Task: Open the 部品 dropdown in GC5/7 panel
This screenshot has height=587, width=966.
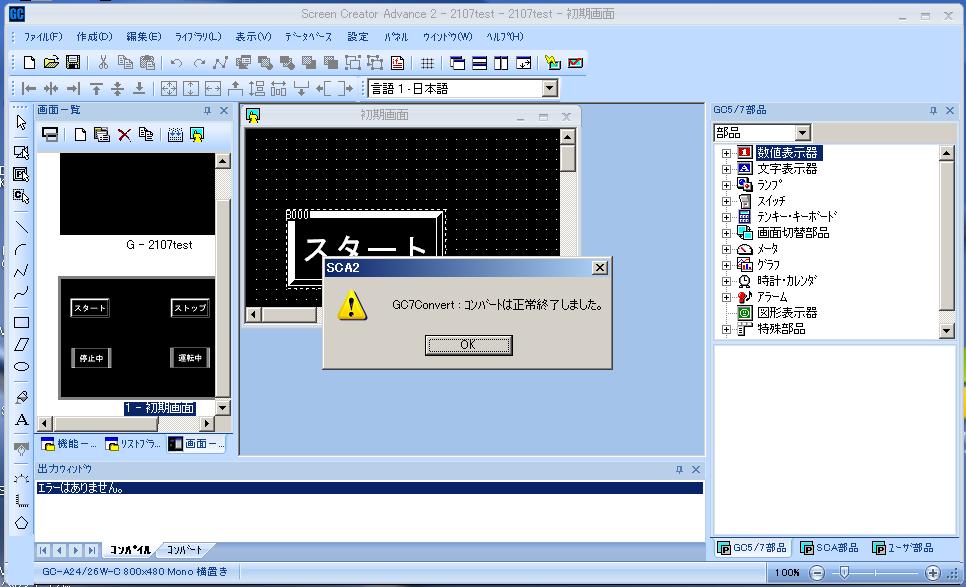Action: 802,132
